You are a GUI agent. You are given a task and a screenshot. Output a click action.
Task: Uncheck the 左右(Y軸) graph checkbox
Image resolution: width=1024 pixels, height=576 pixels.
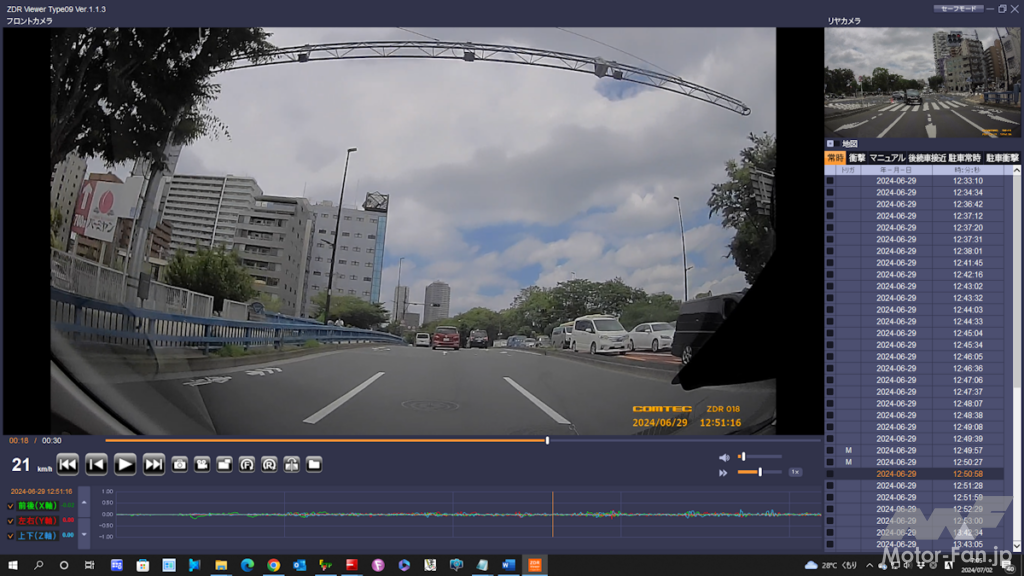click(x=11, y=520)
